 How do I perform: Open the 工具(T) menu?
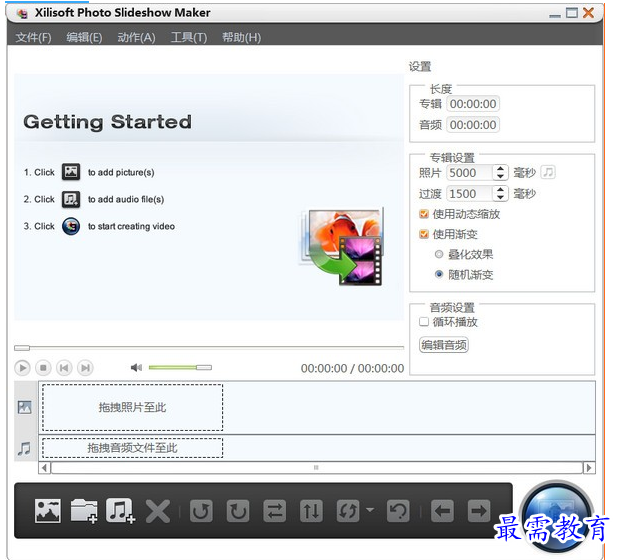[189, 37]
